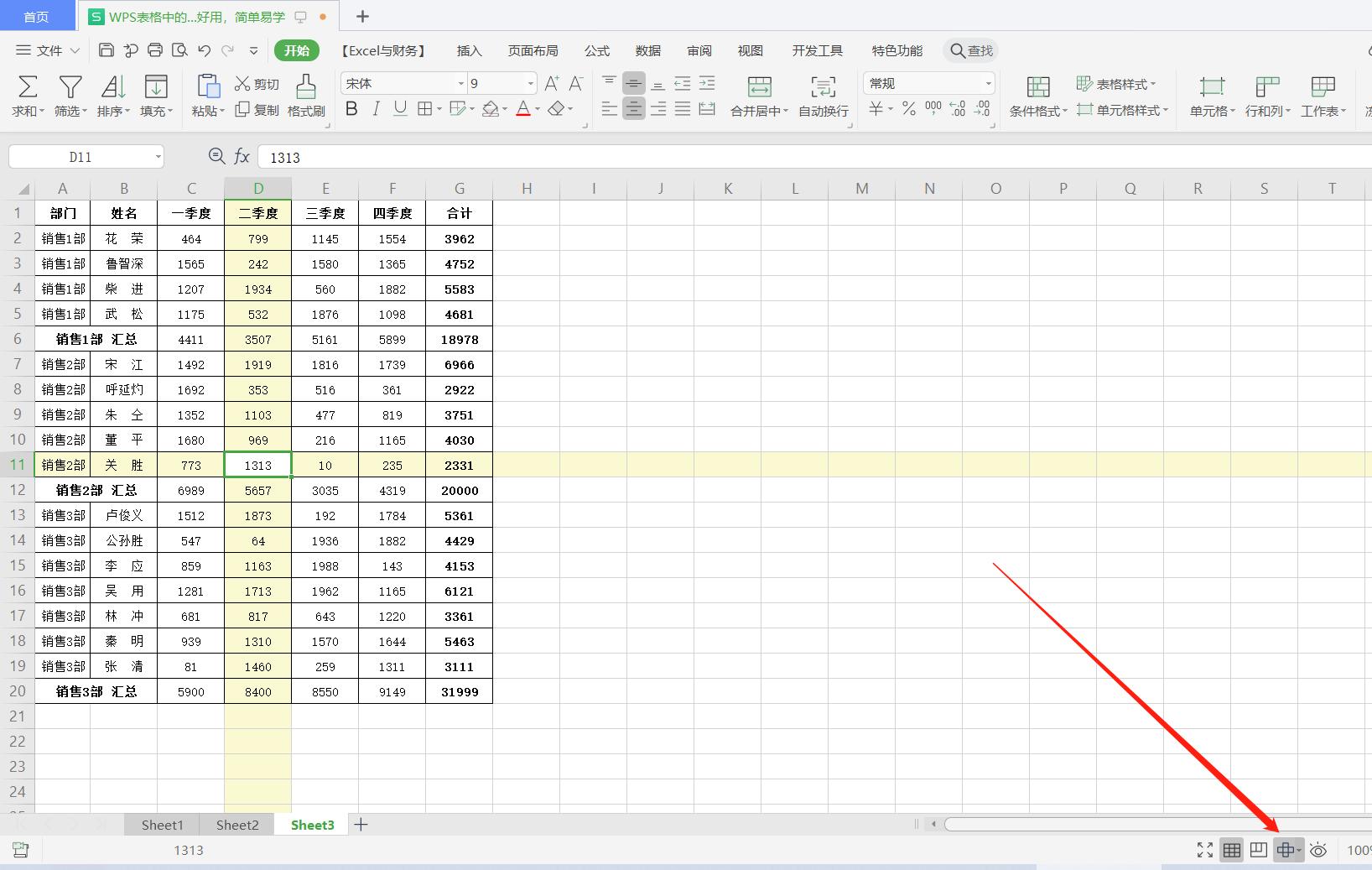Click the formula bar showing 1313
Viewport: 1372px width, 870px height.
tap(755, 157)
